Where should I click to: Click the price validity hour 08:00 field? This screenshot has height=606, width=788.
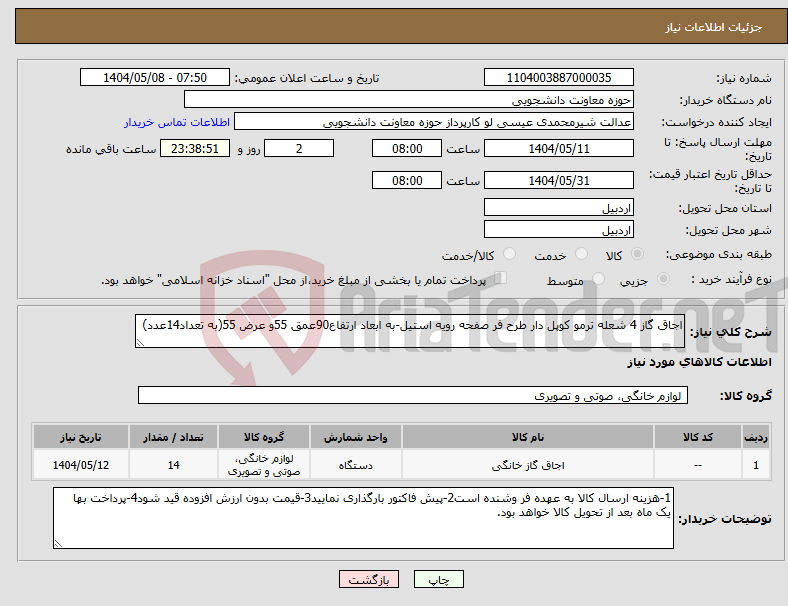(407, 180)
